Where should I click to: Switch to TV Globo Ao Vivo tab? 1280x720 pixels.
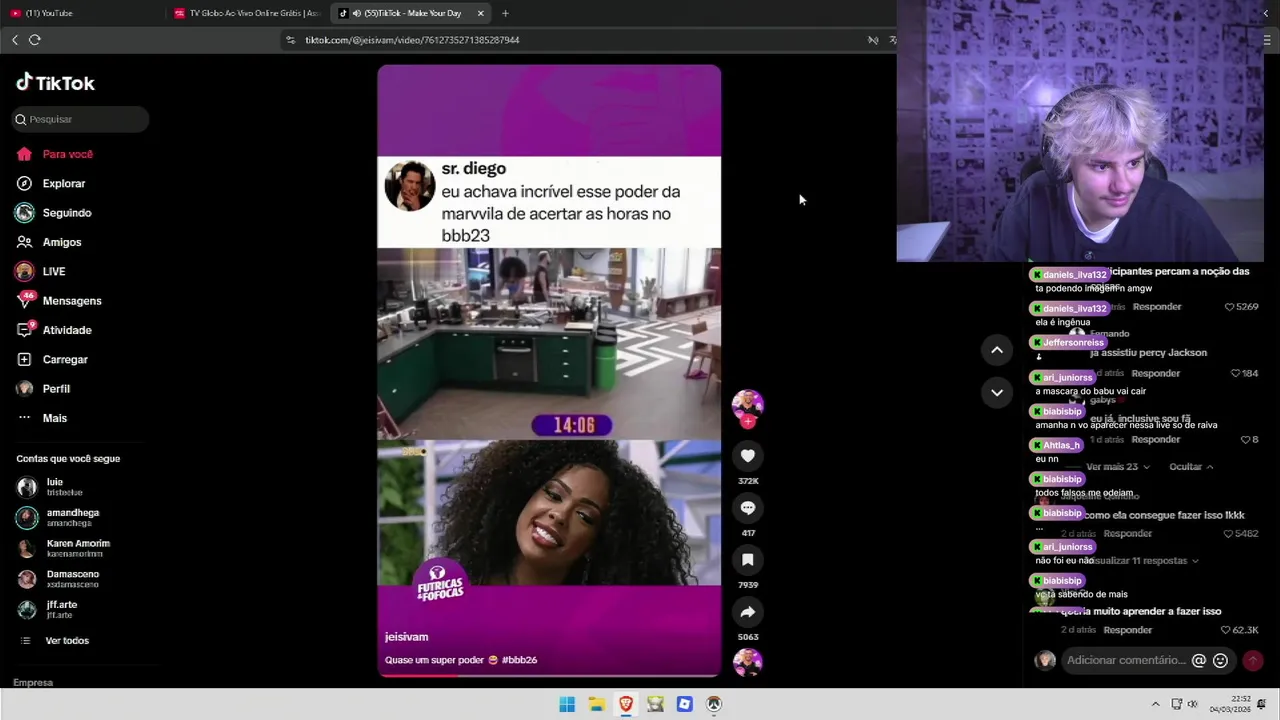(x=247, y=13)
